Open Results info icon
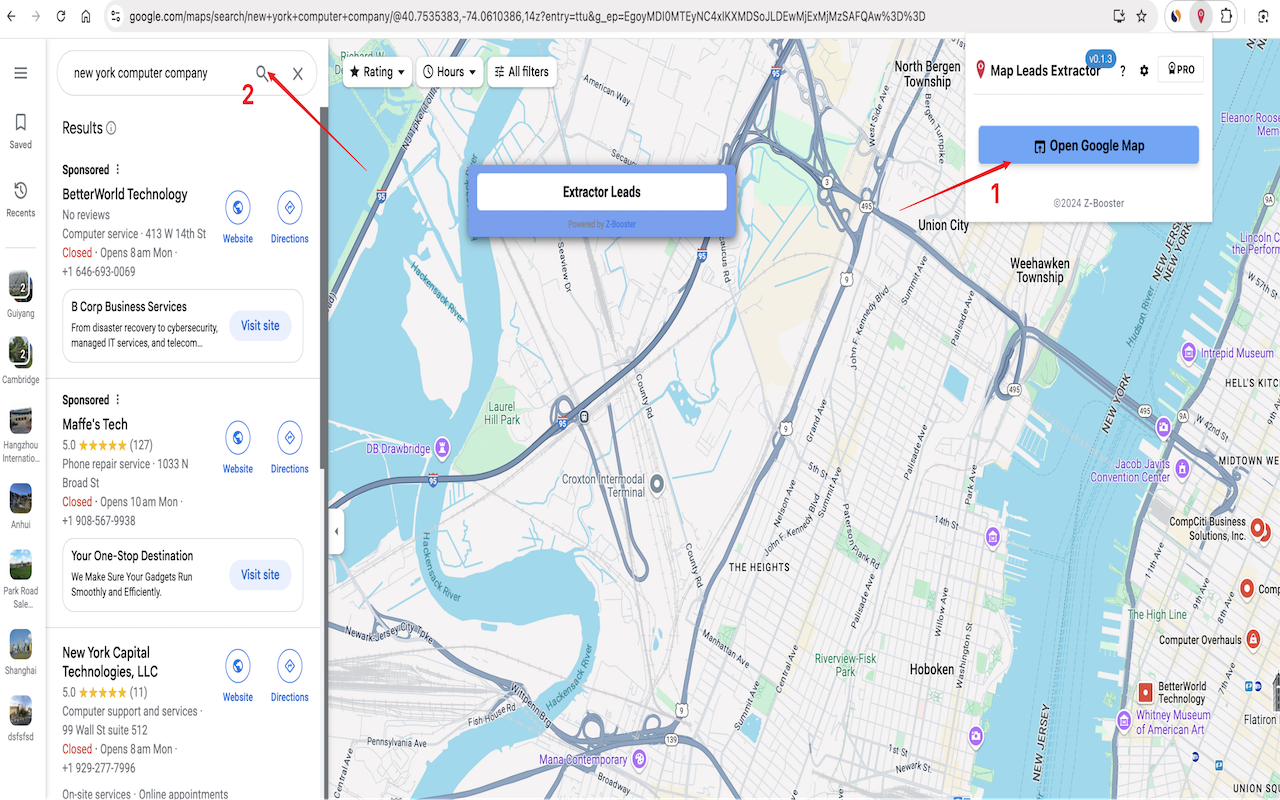 [x=111, y=128]
